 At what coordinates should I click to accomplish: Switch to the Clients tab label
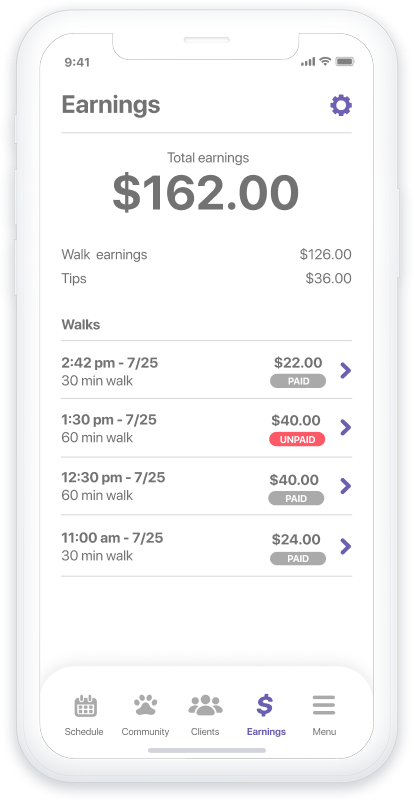(x=205, y=732)
